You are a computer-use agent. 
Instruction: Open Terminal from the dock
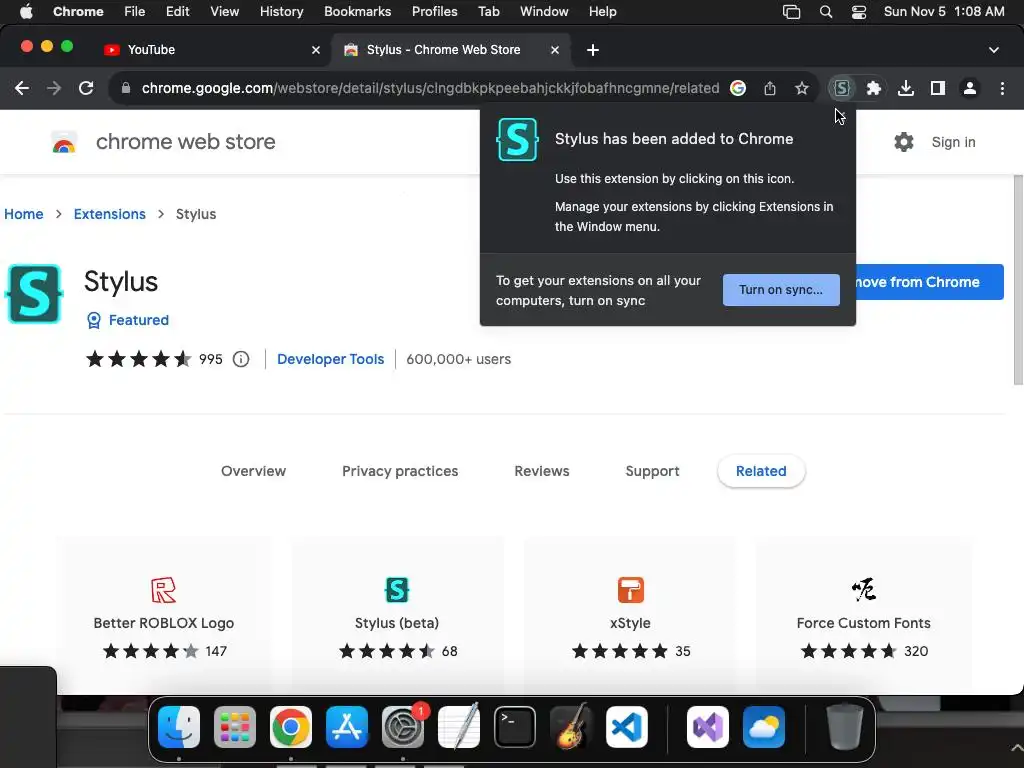click(515, 727)
